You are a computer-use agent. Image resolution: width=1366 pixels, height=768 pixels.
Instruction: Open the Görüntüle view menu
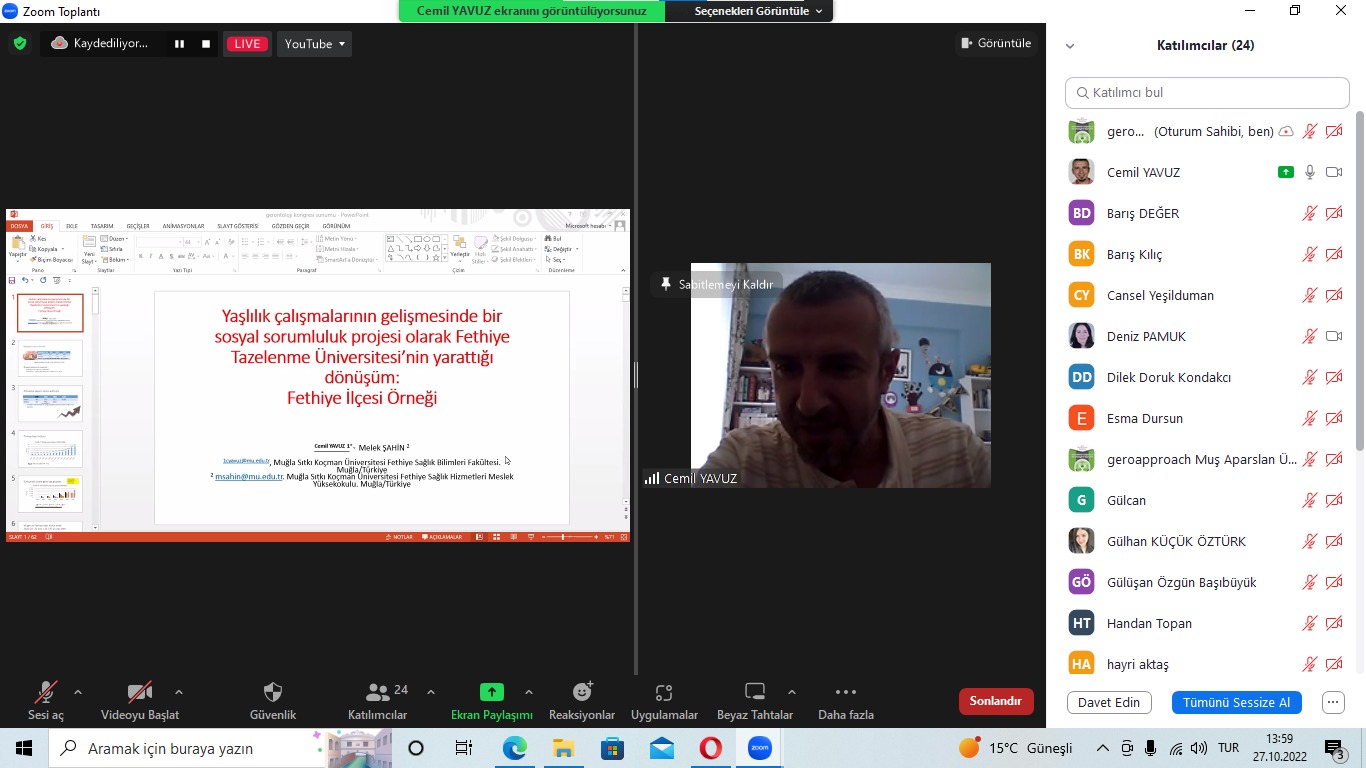[x=995, y=44]
